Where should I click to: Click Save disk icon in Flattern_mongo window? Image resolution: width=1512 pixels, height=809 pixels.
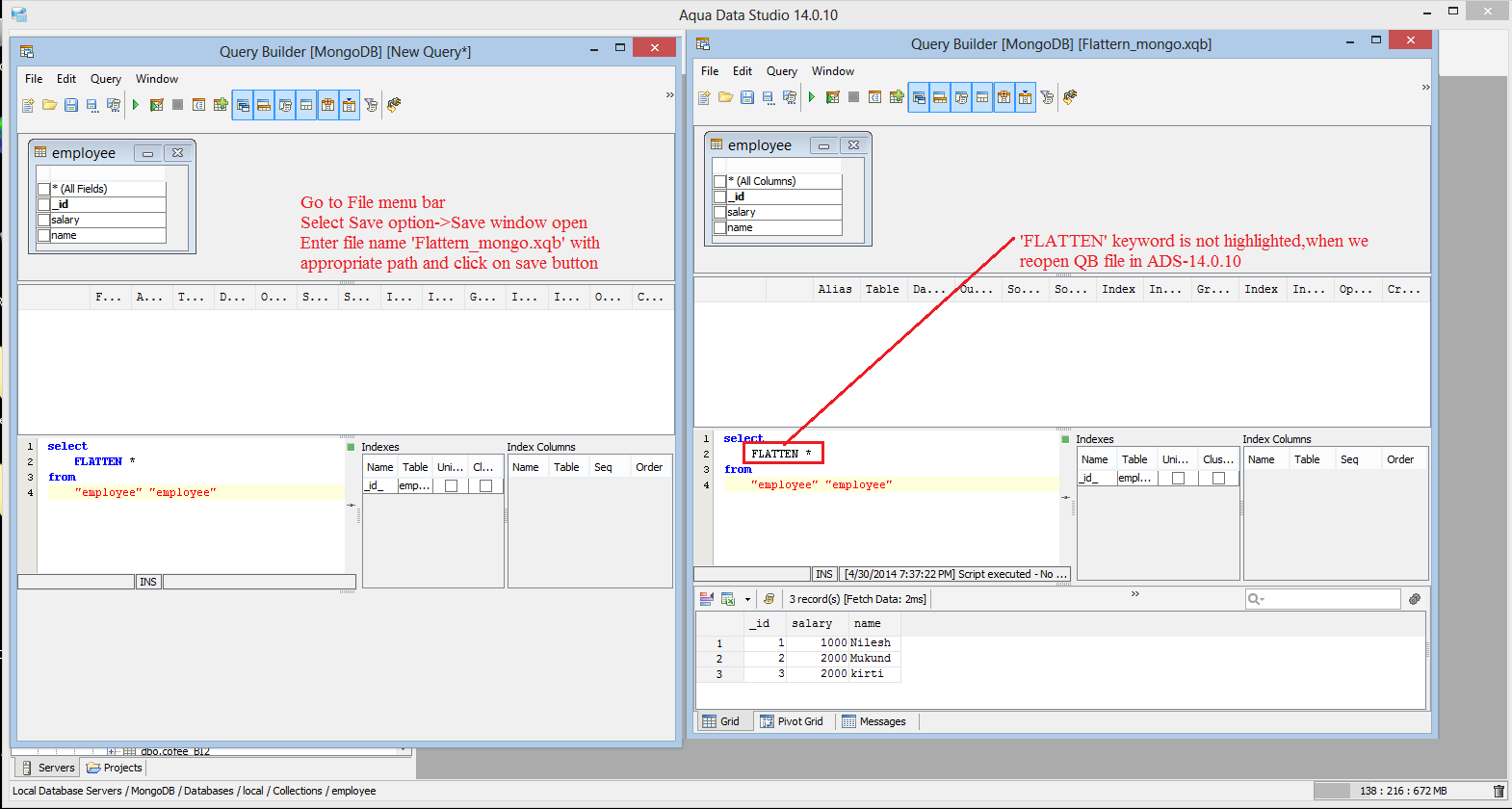pos(747,97)
